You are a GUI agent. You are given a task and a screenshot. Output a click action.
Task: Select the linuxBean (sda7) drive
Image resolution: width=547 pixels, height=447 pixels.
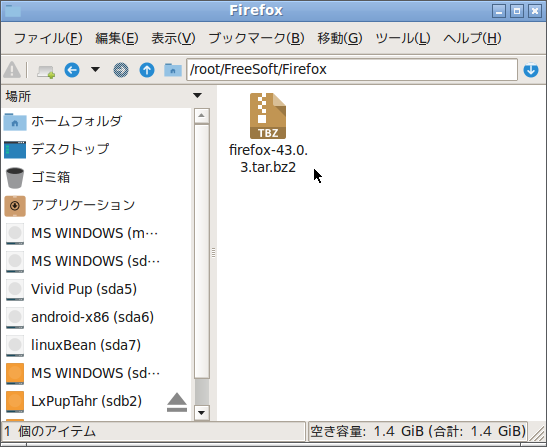97,345
